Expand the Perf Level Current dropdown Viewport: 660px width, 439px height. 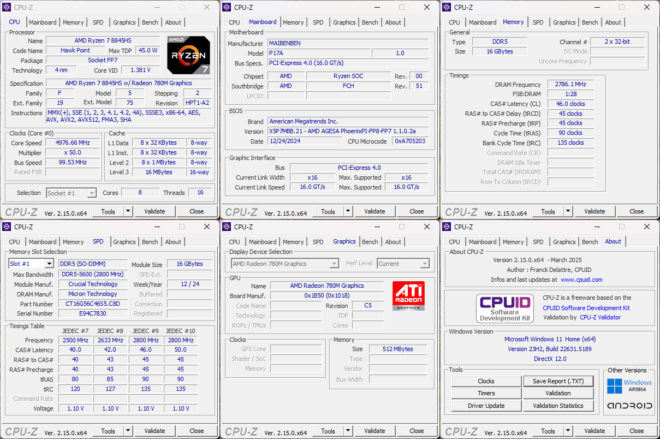424,263
